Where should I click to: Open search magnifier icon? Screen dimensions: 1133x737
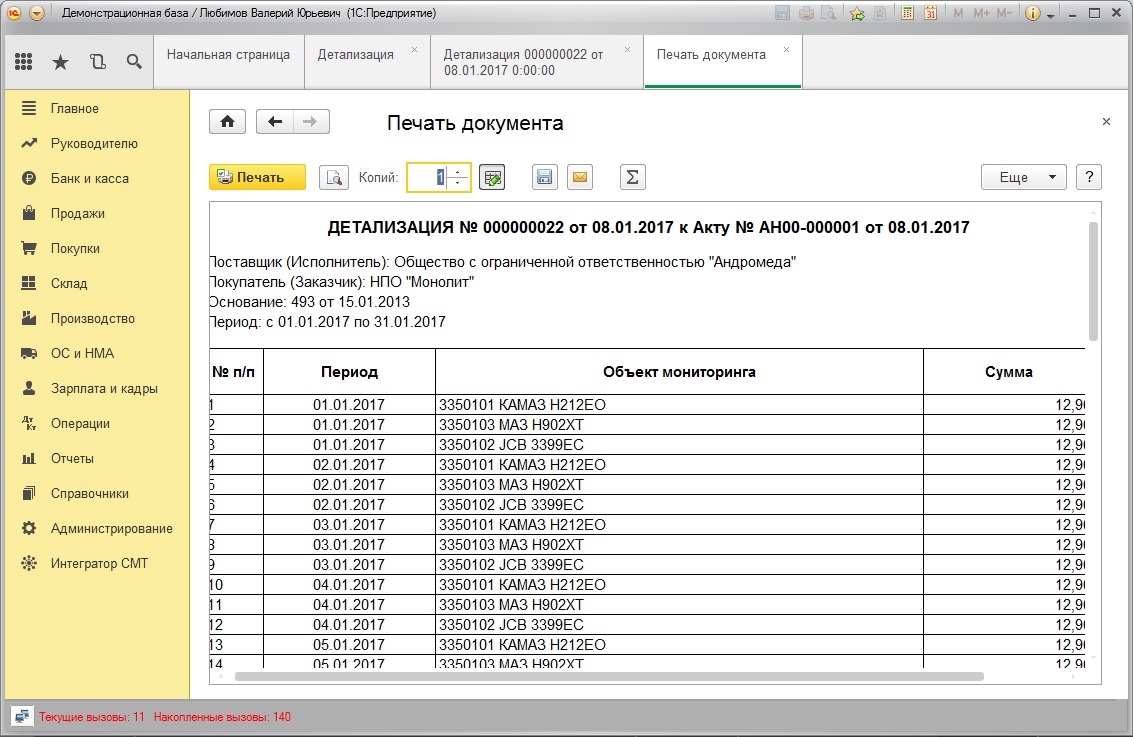tap(134, 62)
